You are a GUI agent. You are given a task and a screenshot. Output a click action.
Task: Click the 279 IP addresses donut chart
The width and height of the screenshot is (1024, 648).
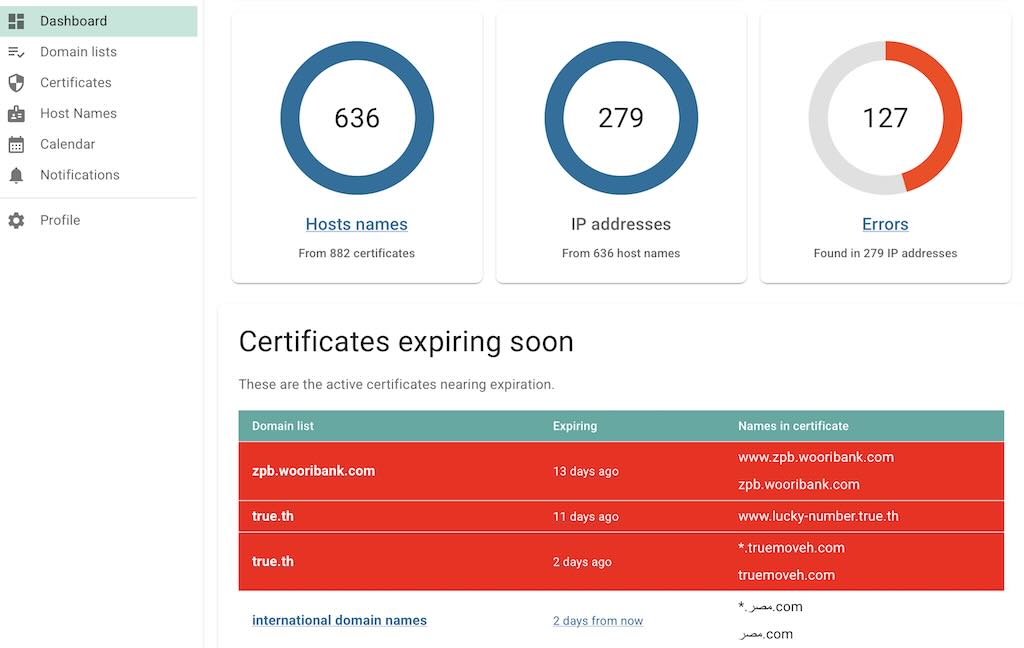click(621, 118)
